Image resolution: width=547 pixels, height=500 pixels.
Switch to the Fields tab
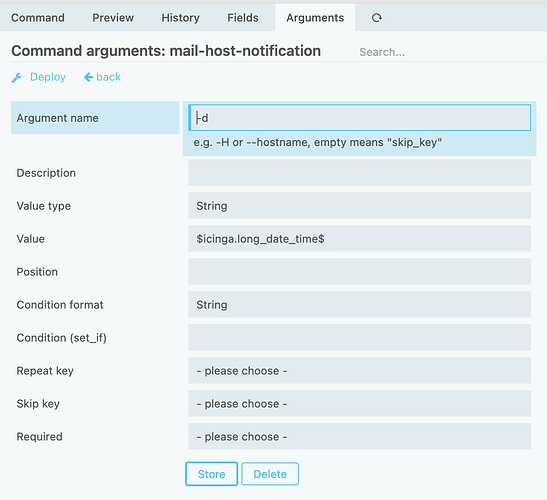pos(243,17)
